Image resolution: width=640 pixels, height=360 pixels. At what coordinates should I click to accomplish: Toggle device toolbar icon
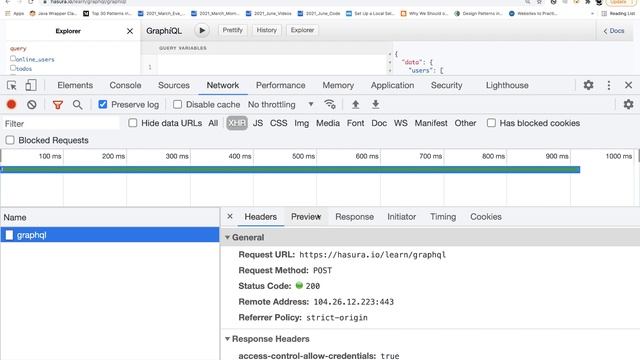pyautogui.click(x=31, y=85)
